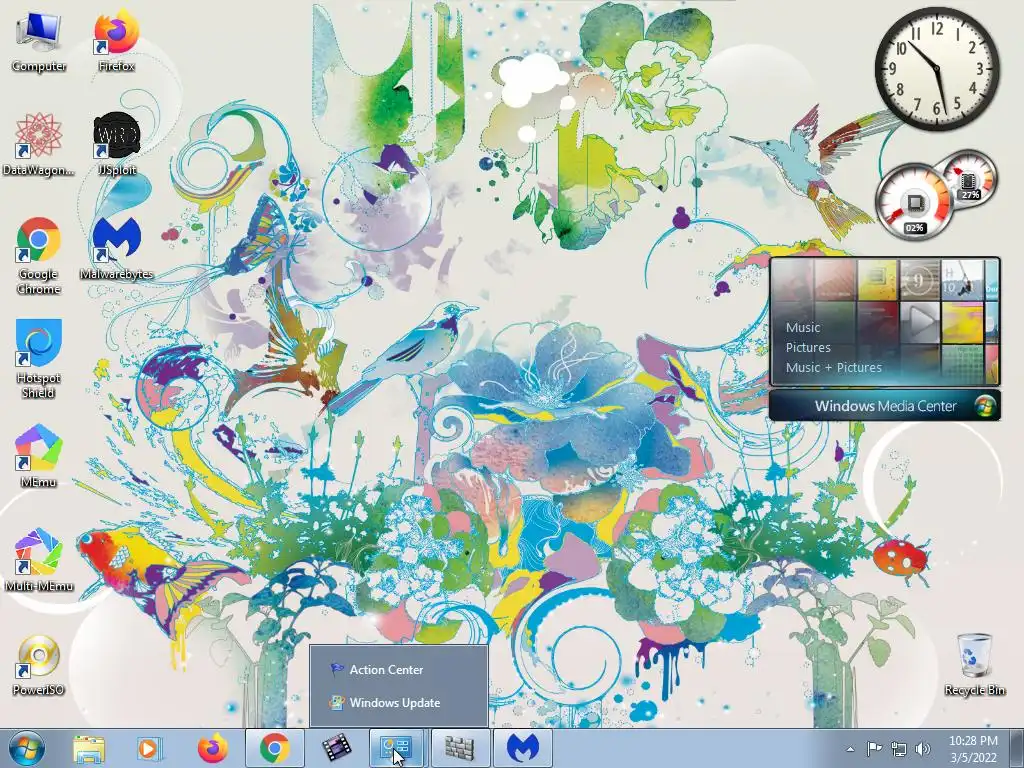Screen dimensions: 1024x768
Task: Select the Multi-MEmu desktop shortcut
Action: tap(38, 560)
